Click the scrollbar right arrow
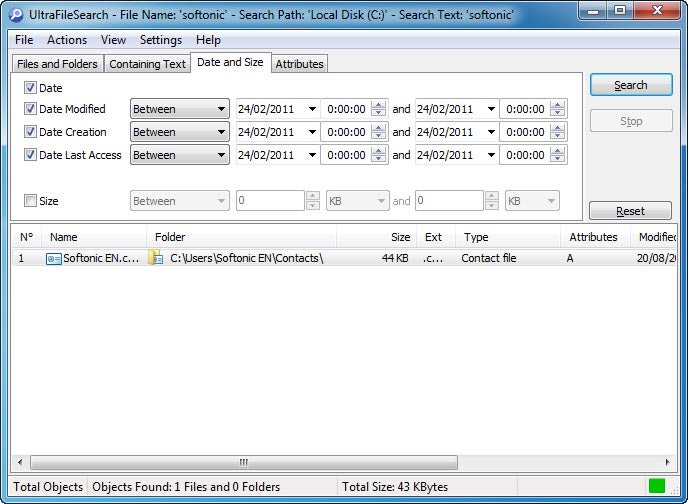The width and height of the screenshot is (688, 504). pos(667,462)
